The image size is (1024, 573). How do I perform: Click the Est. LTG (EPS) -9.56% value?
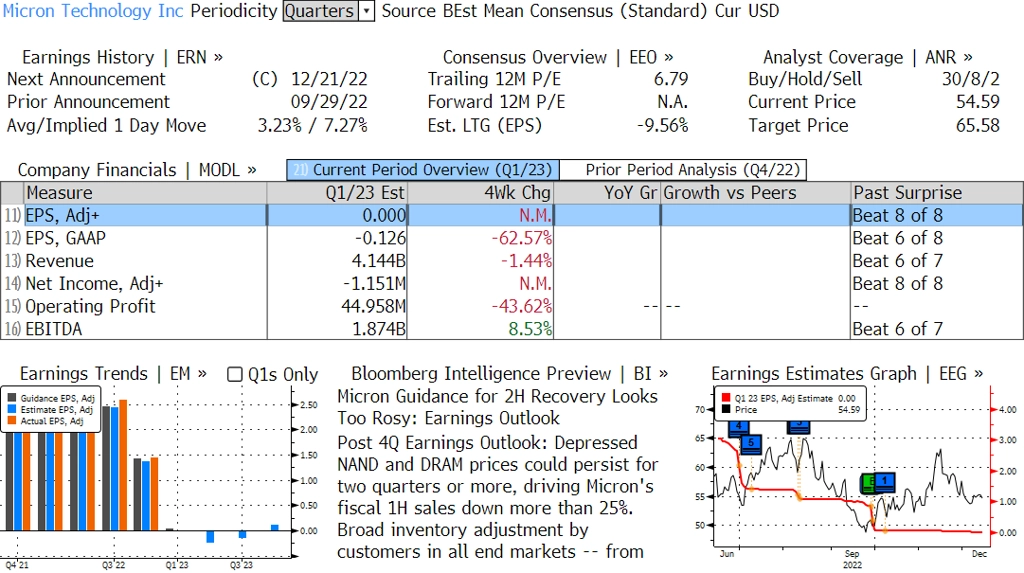click(662, 125)
